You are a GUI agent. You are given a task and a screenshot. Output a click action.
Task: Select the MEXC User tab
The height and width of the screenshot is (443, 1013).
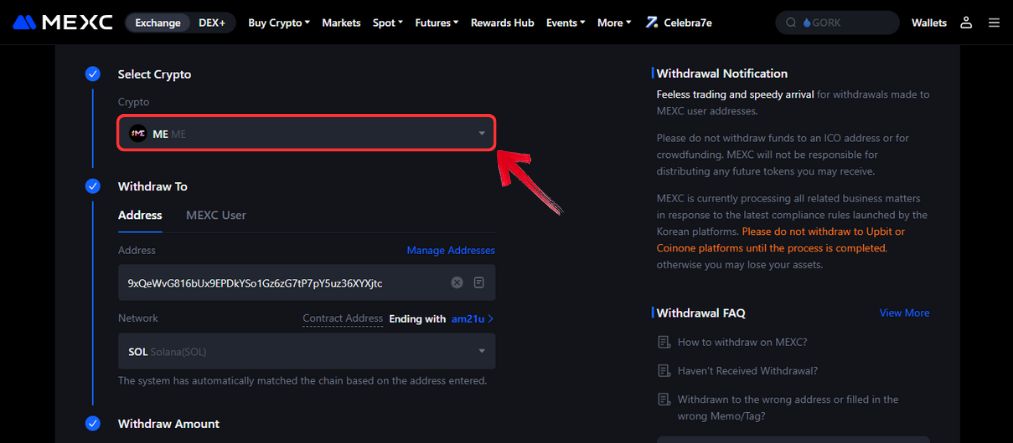coord(216,215)
